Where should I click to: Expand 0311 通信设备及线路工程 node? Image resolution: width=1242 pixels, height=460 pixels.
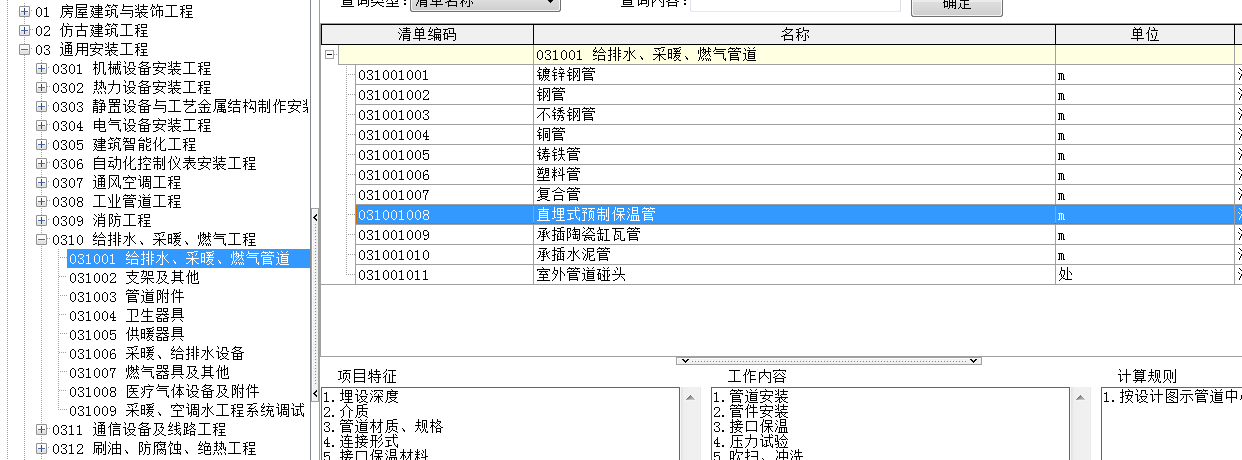[x=41, y=430]
